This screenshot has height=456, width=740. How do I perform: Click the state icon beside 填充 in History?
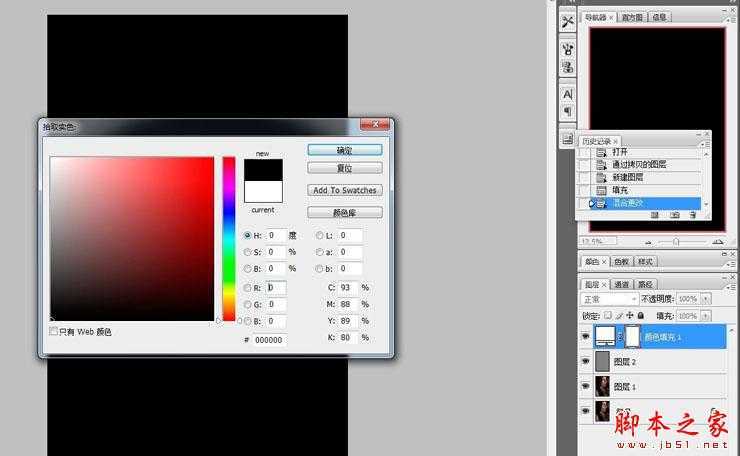[601, 190]
